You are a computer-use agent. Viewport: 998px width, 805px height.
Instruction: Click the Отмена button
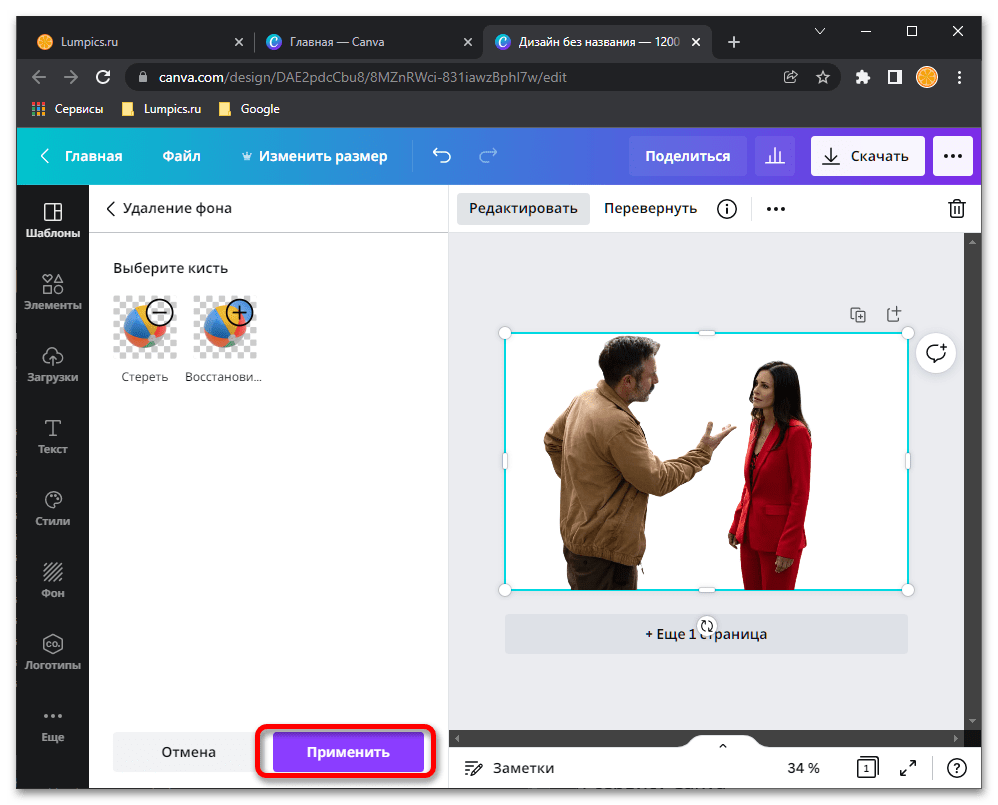point(186,752)
